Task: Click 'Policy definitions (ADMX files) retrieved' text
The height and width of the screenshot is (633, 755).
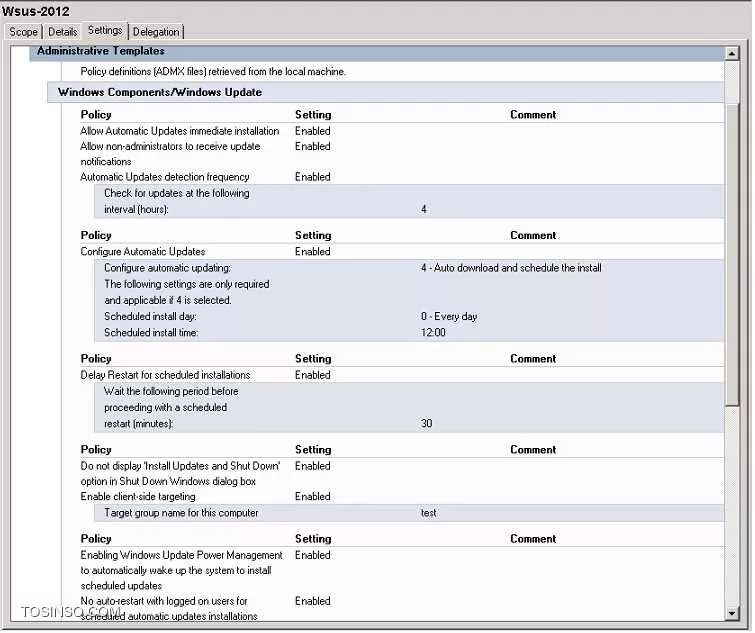Action: [213, 72]
